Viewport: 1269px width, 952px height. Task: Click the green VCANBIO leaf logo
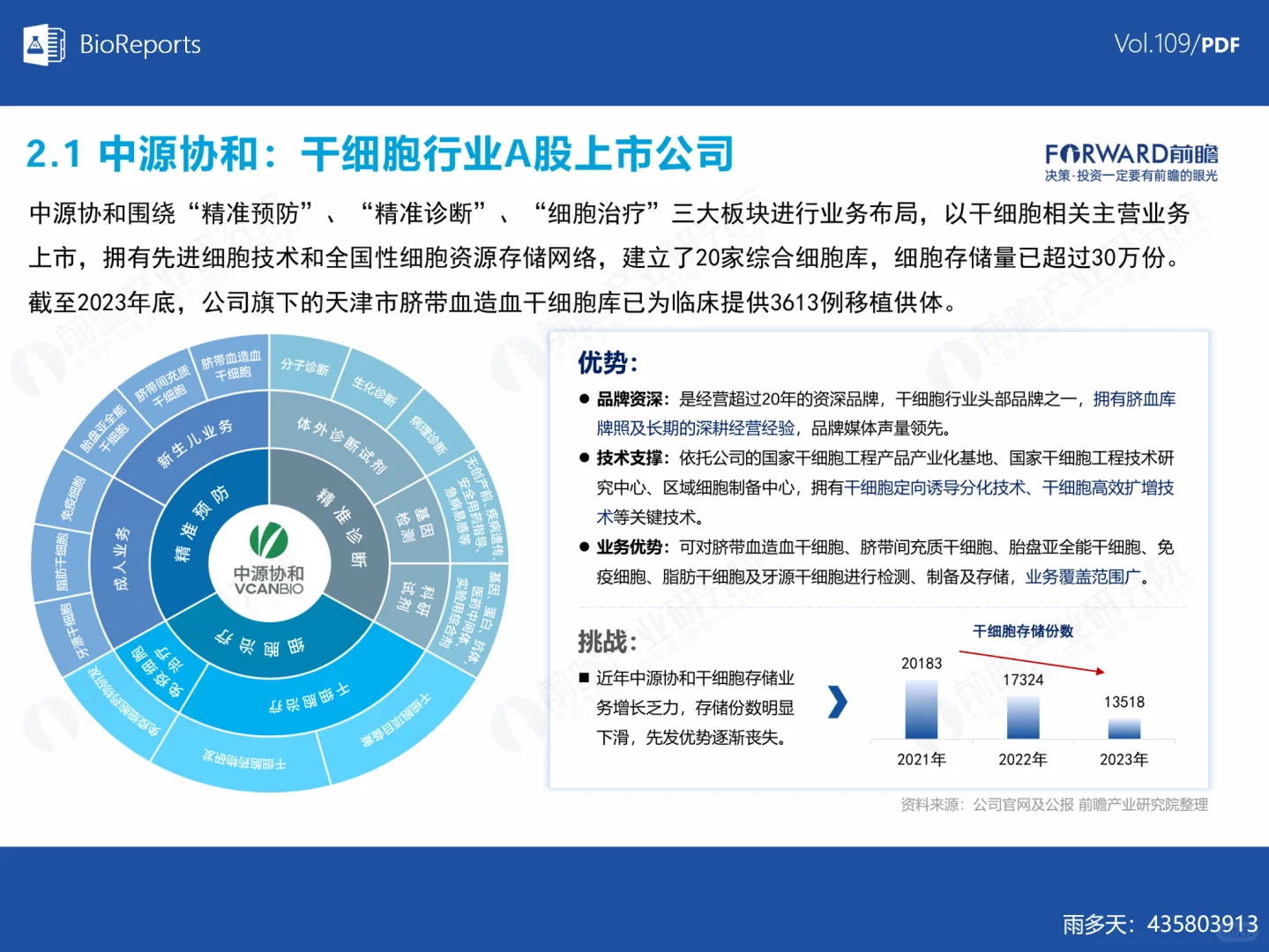268,539
